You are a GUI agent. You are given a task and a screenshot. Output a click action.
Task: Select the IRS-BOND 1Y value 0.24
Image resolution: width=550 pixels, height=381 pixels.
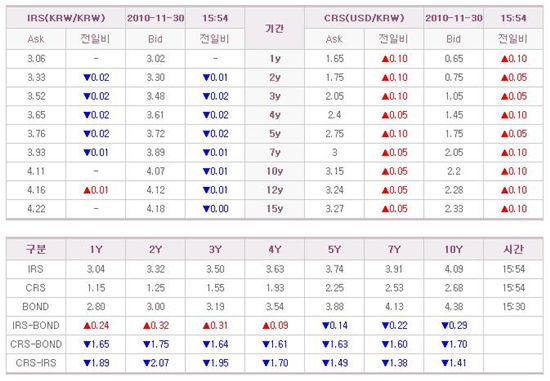pyautogui.click(x=96, y=325)
